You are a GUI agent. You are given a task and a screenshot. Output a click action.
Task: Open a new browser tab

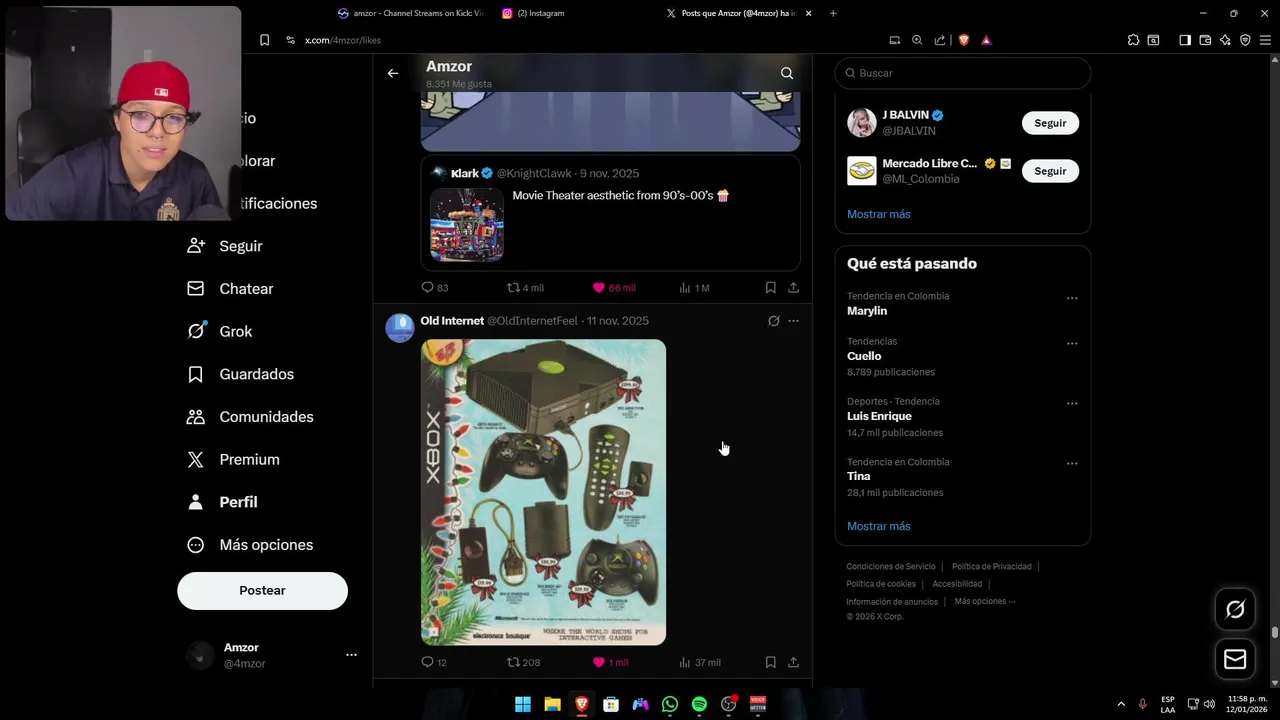click(x=833, y=13)
